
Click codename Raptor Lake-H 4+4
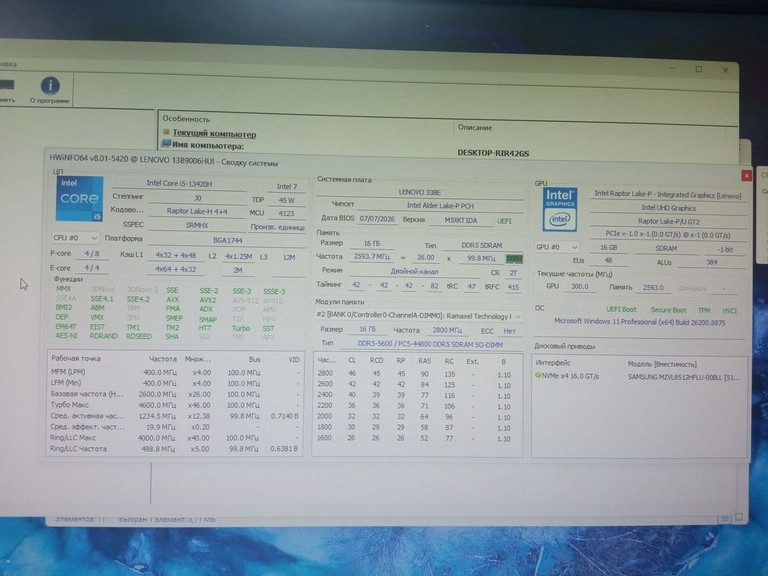(x=197, y=211)
